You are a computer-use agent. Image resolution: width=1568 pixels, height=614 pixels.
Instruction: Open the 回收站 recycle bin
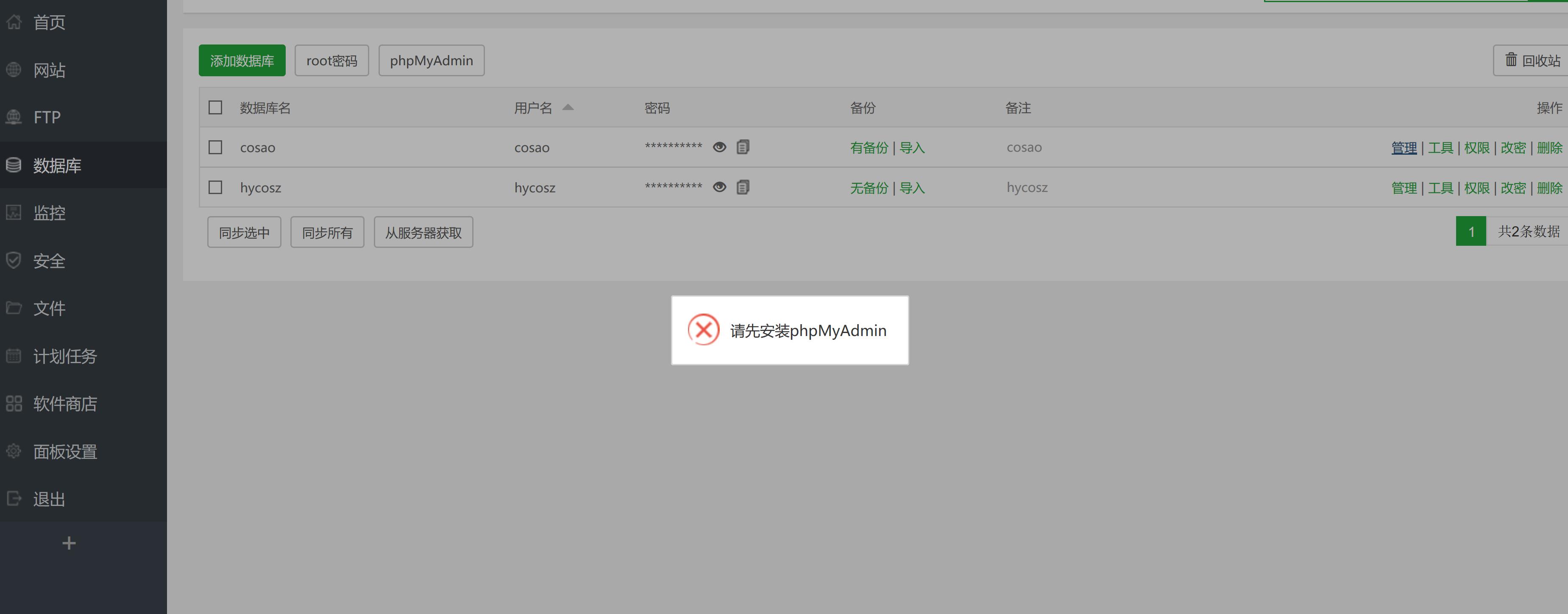click(x=1532, y=60)
